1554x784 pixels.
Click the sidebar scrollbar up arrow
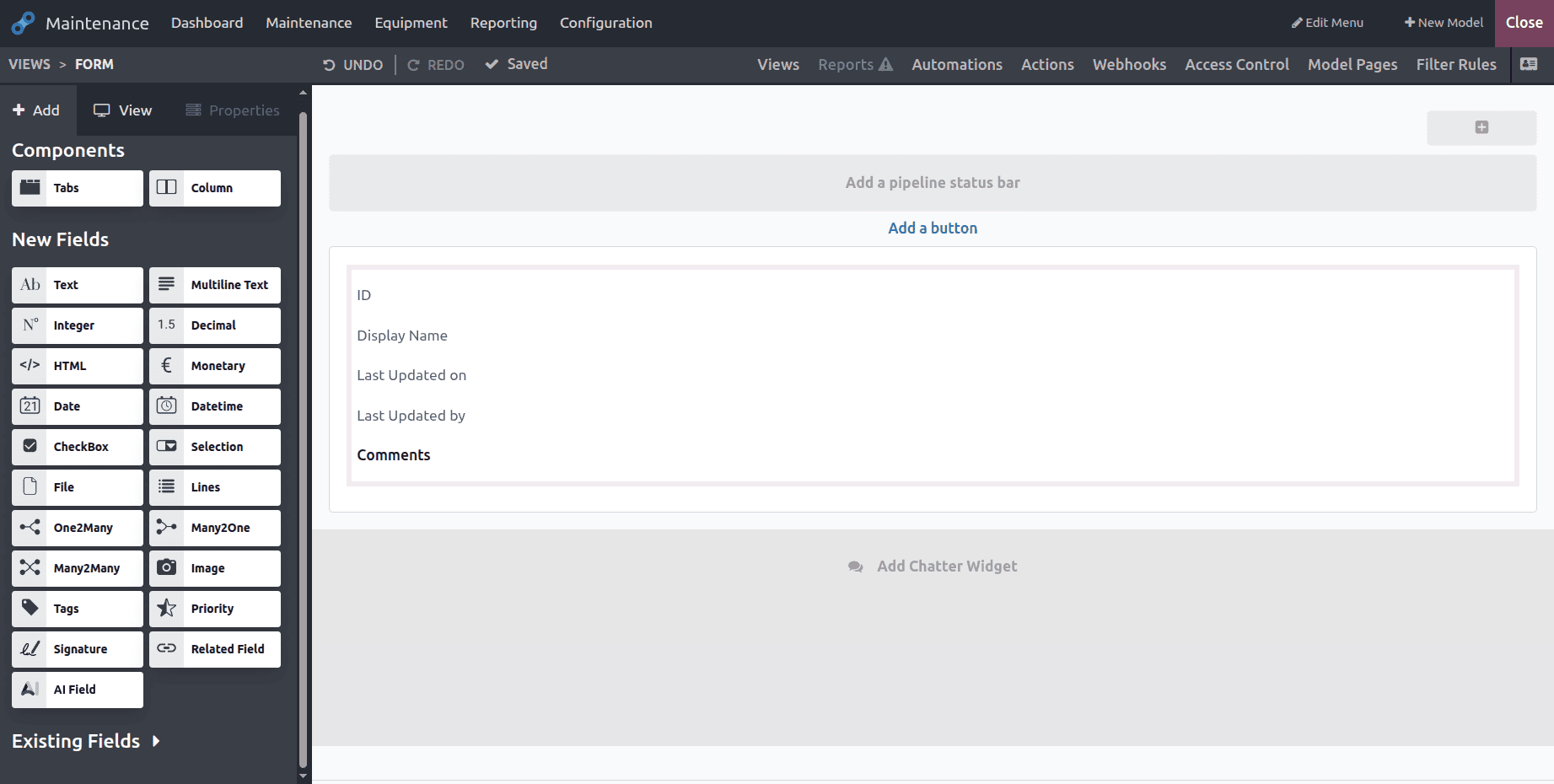pyautogui.click(x=303, y=93)
